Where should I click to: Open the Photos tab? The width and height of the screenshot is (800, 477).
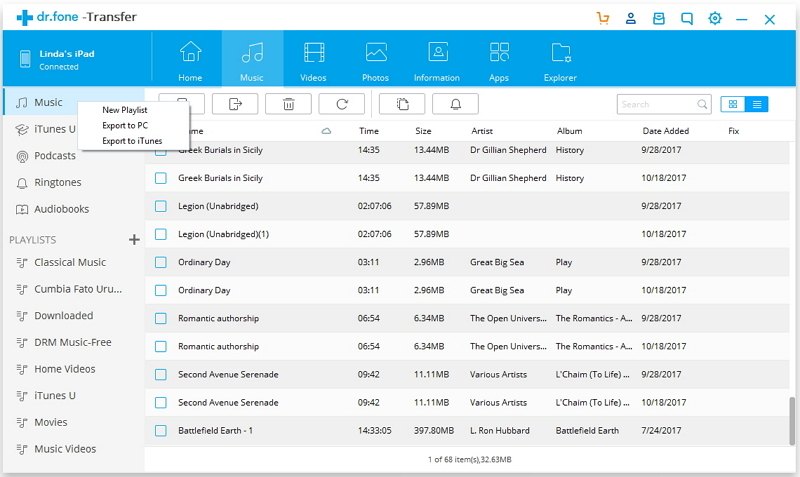click(x=376, y=61)
